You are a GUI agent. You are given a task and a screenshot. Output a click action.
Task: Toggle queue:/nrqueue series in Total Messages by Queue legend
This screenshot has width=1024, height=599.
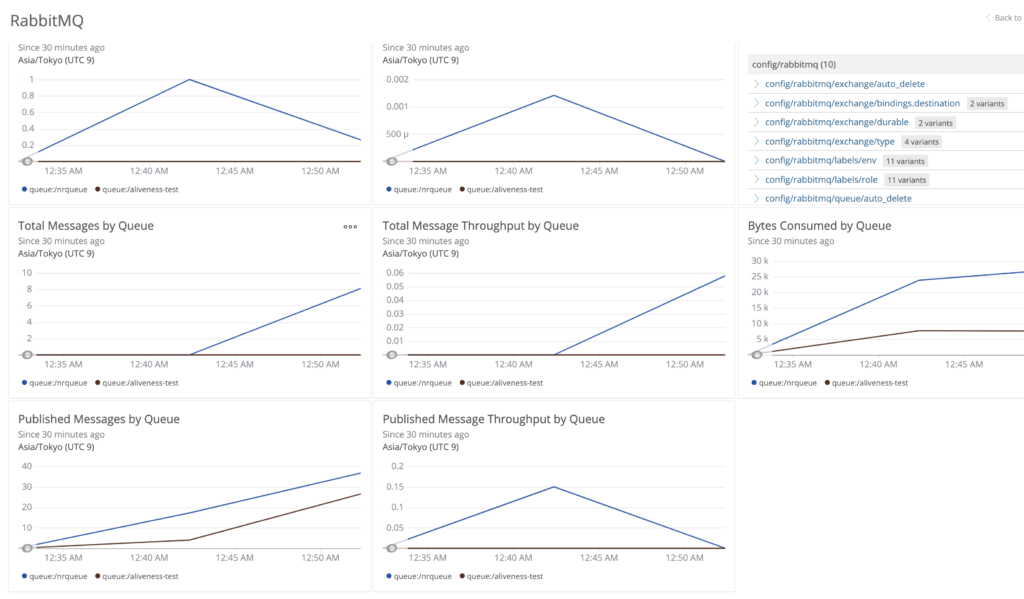[54, 383]
